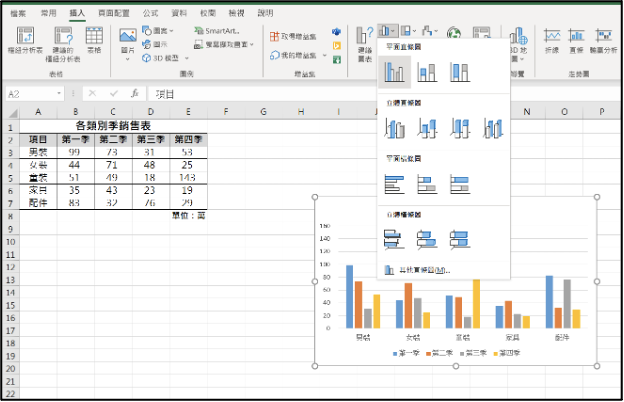The image size is (624, 402).
Task: Select row 10 header
Action: click(10, 242)
